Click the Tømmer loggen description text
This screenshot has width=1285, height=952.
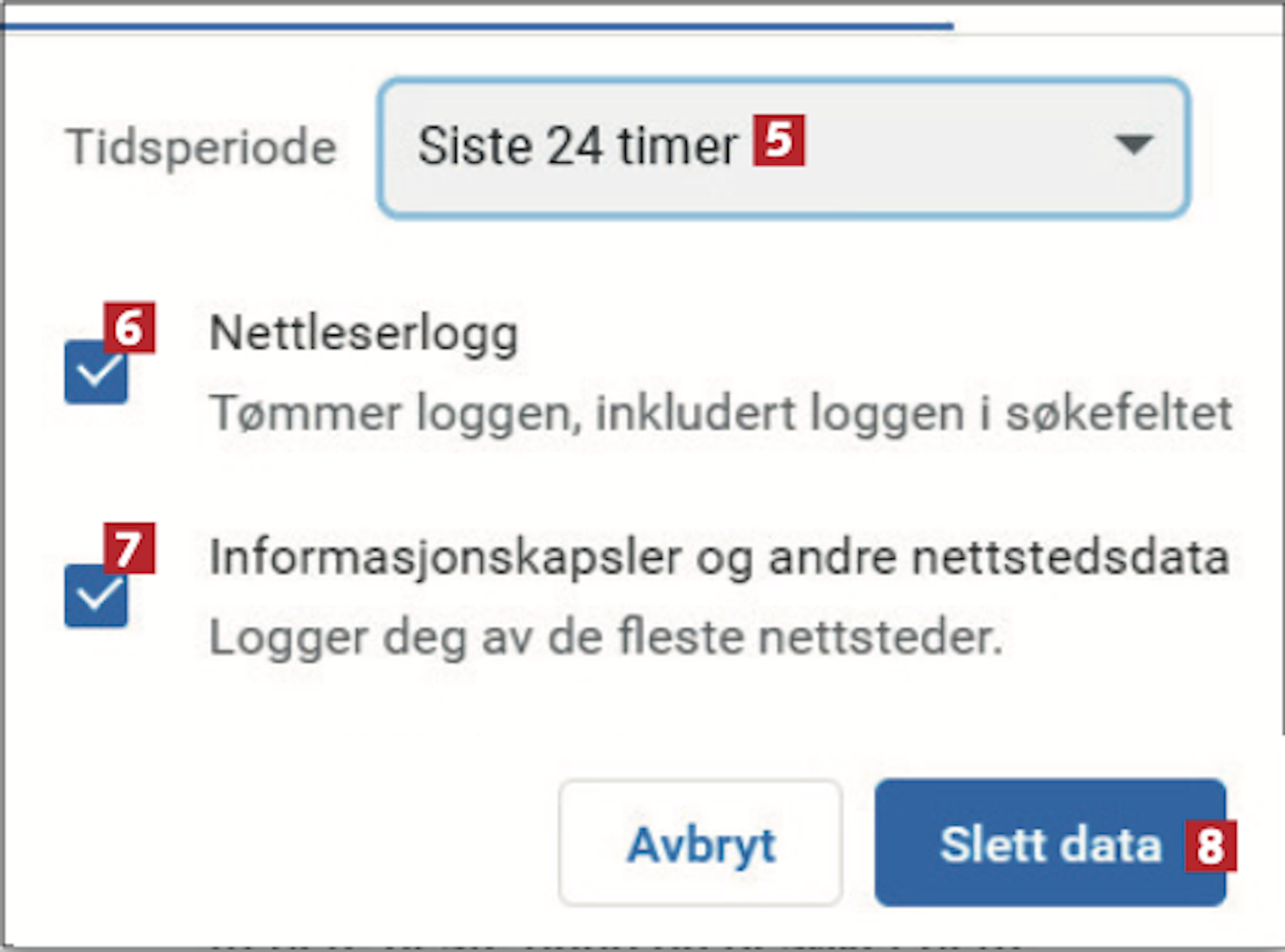[721, 413]
